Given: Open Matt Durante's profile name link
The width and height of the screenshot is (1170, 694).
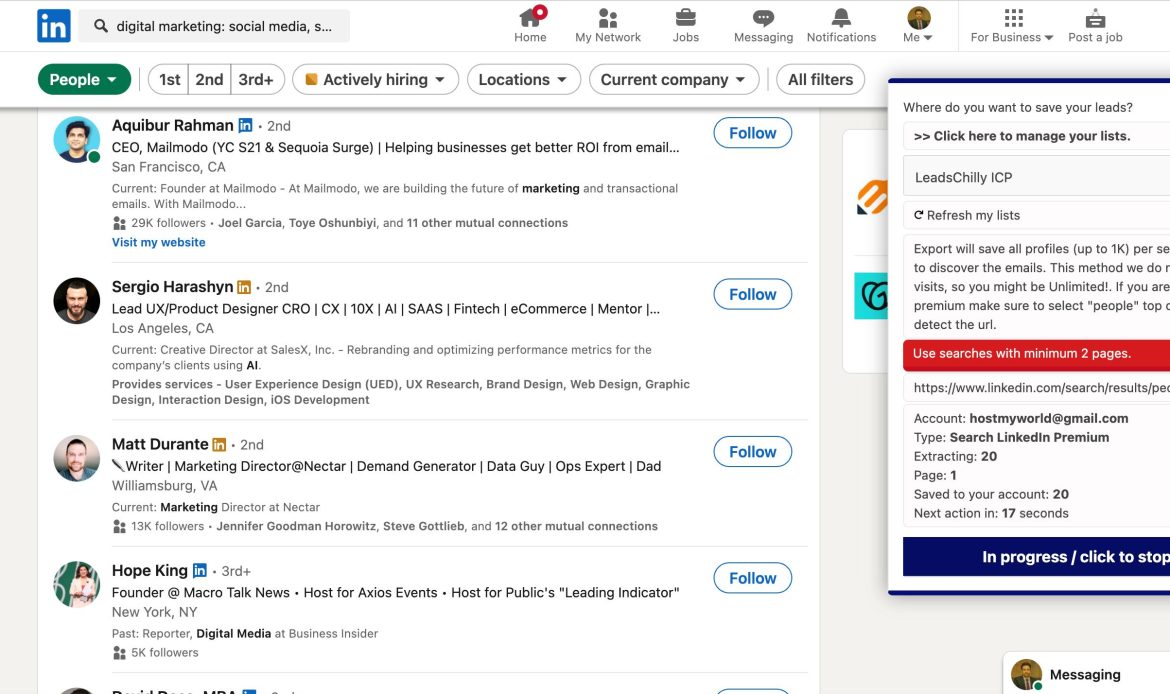Looking at the screenshot, I should [160, 444].
